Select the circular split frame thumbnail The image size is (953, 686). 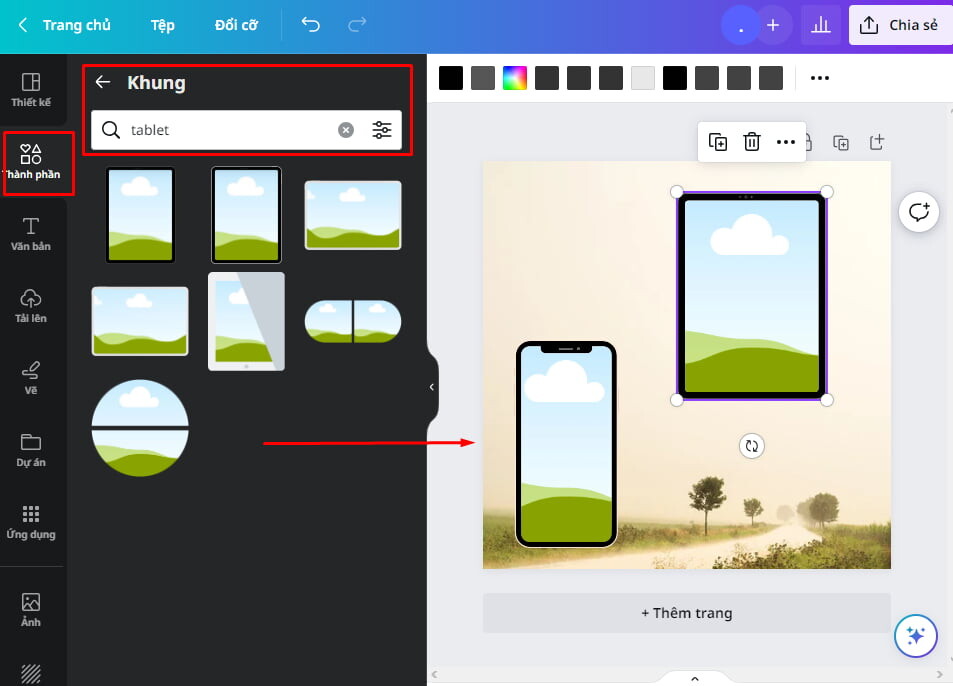pyautogui.click(x=140, y=428)
